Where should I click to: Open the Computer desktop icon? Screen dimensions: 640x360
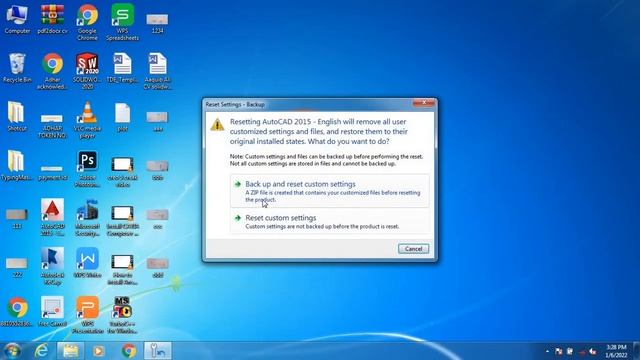point(17,20)
